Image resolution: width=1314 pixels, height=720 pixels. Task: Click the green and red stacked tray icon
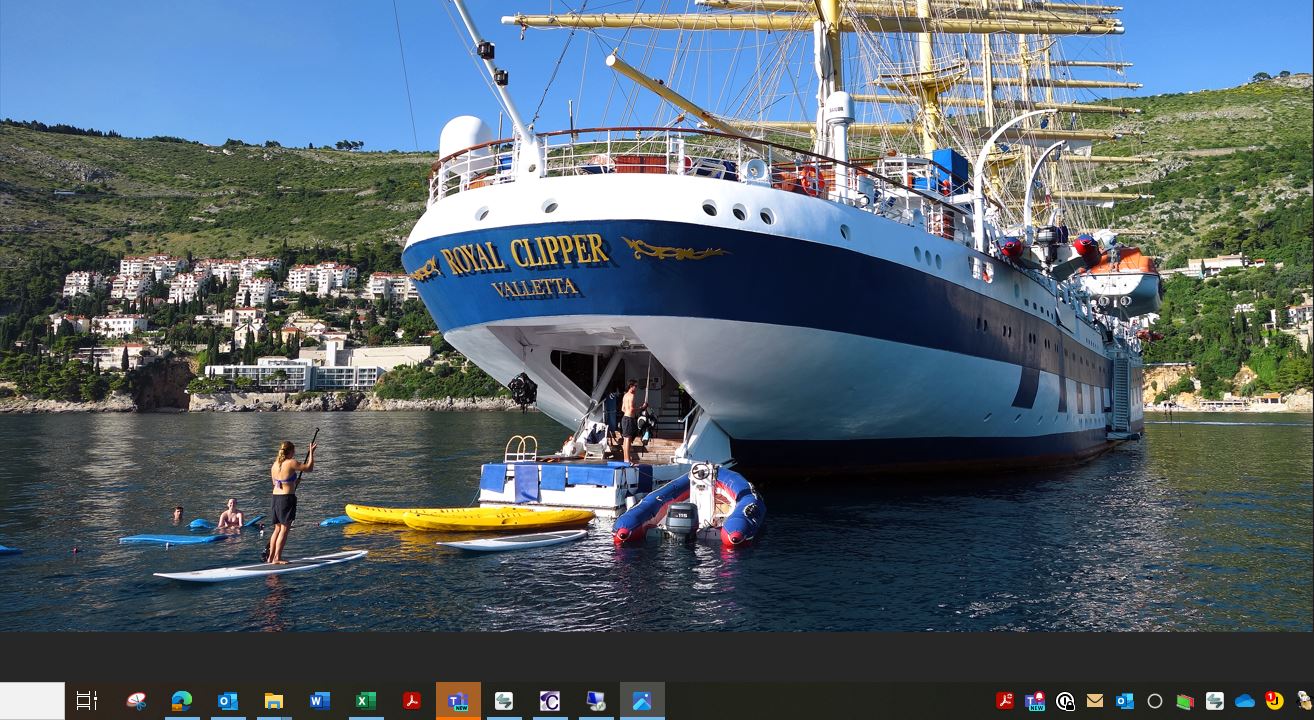(x=1185, y=701)
